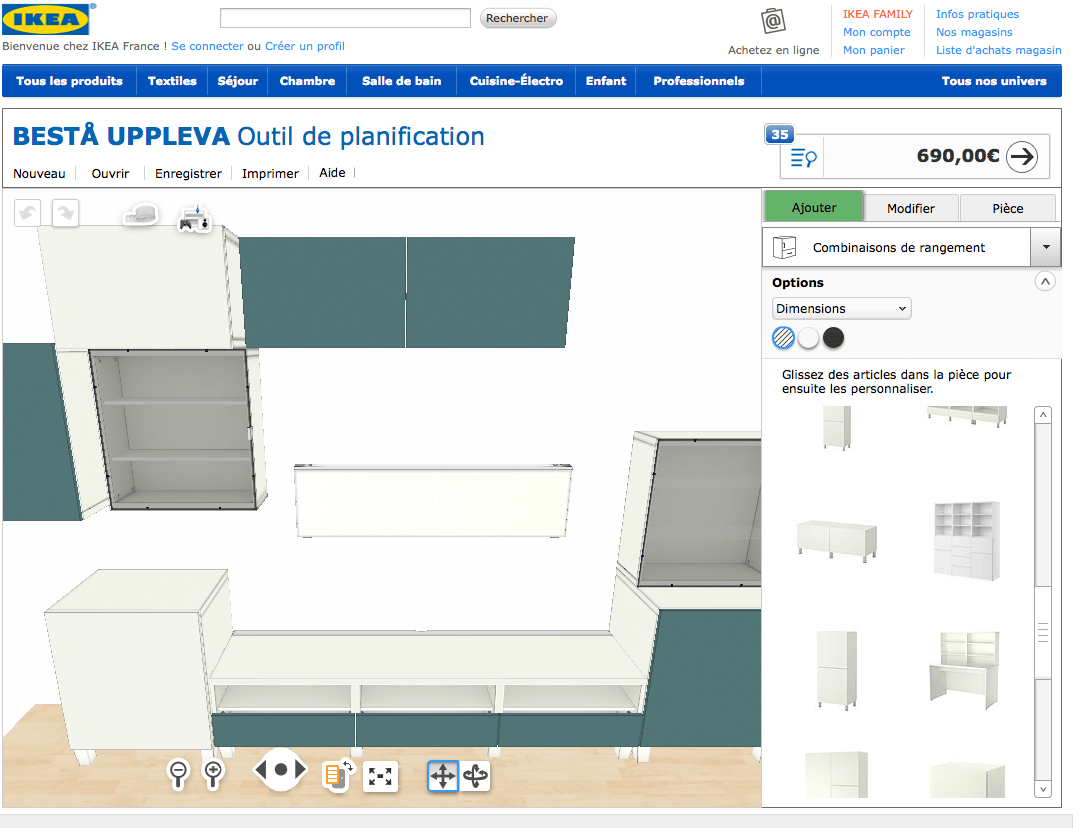The height and width of the screenshot is (828, 1081).
Task: Switch to the Modifier tab
Action: coord(911,208)
